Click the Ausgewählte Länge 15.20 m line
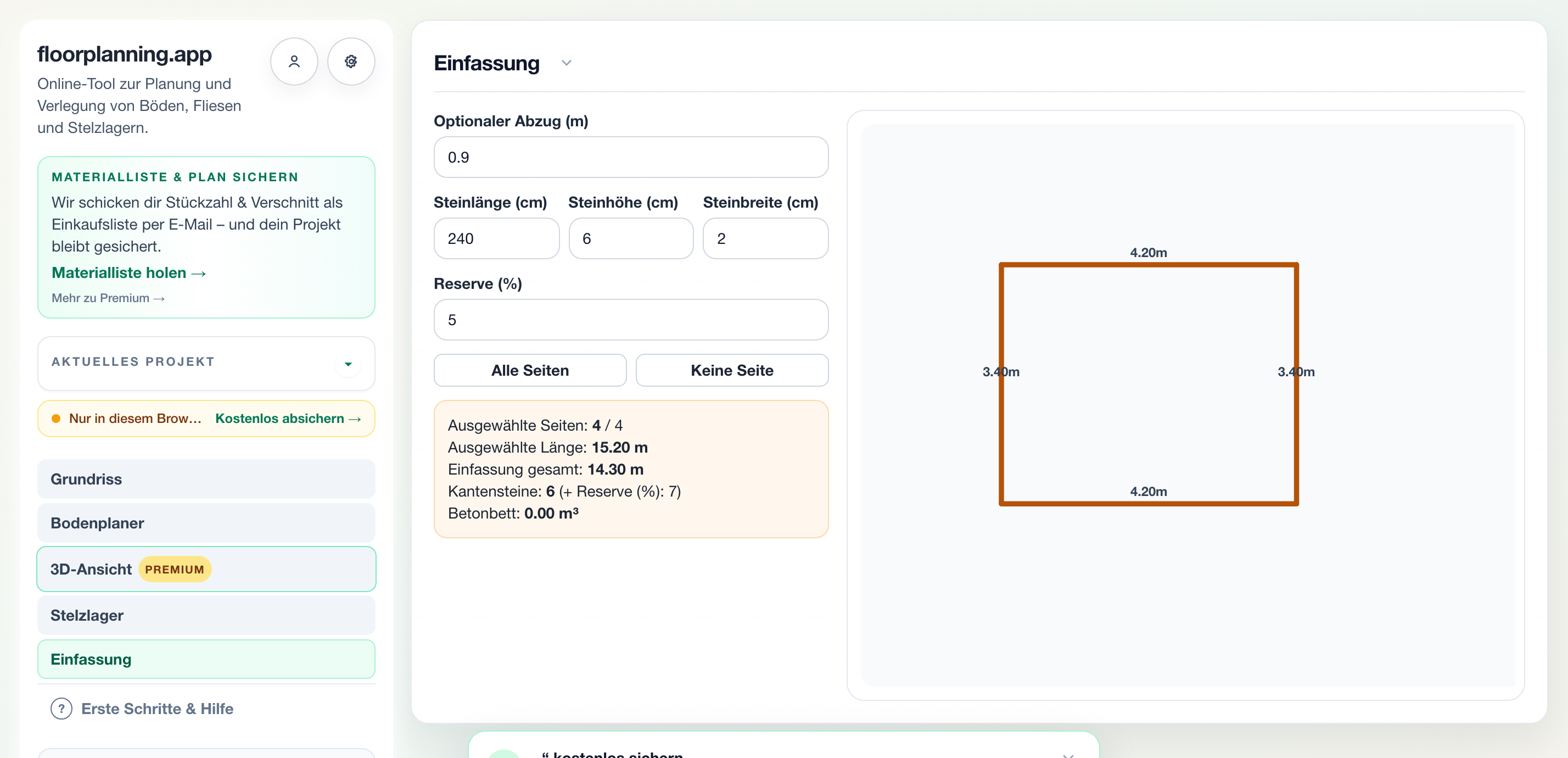Viewport: 1568px width, 758px height. [548, 448]
